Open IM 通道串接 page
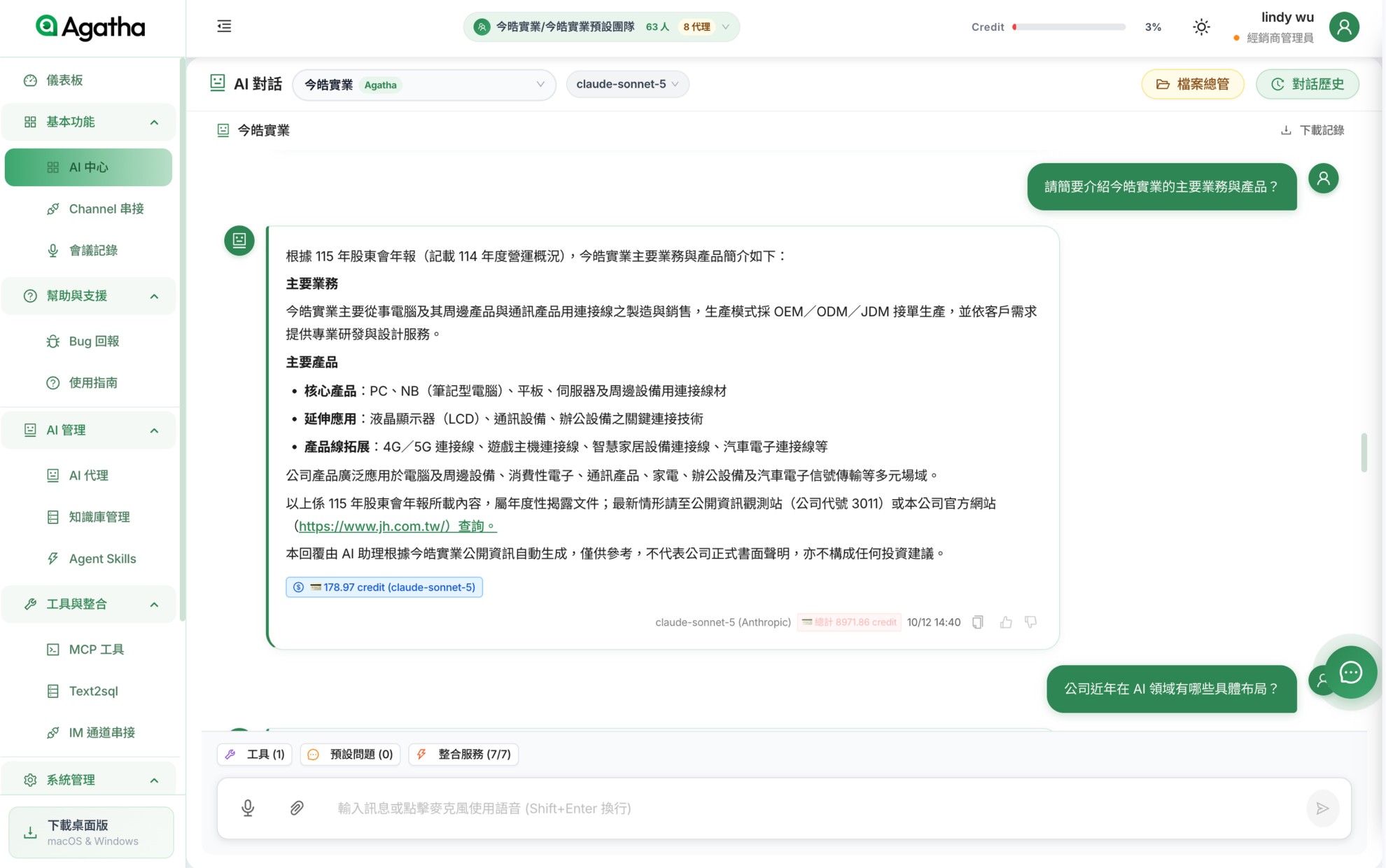Viewport: 1386px width, 868px height. click(x=88, y=732)
